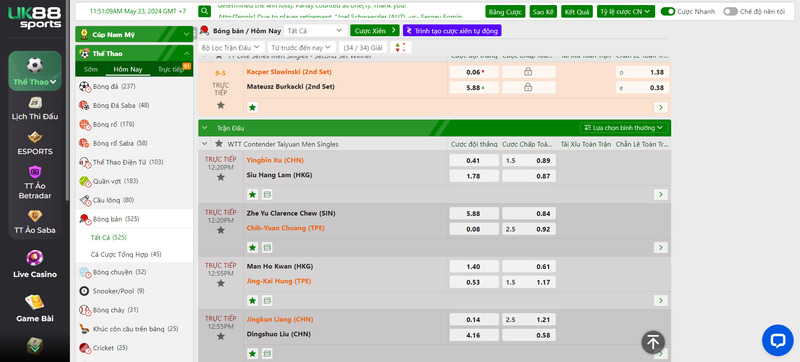Click the sort arrows icon near Giải filter

click(x=401, y=47)
